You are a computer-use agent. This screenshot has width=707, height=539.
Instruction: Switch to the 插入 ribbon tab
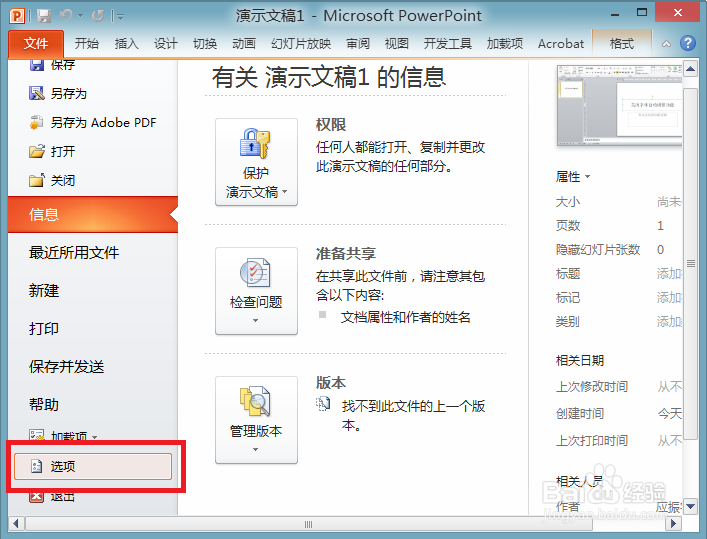coord(126,44)
